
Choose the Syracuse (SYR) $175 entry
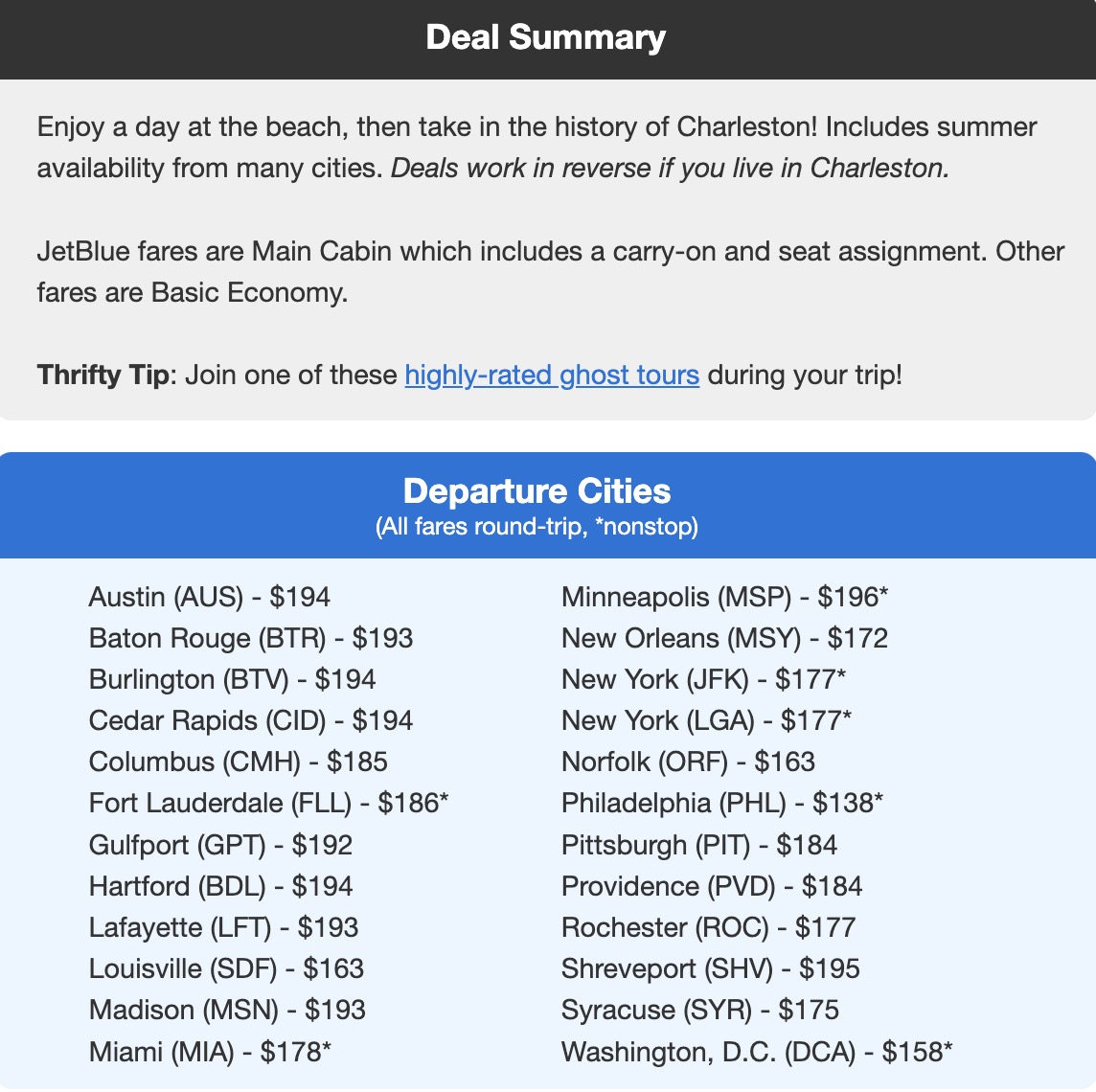pyautogui.click(x=700, y=1010)
